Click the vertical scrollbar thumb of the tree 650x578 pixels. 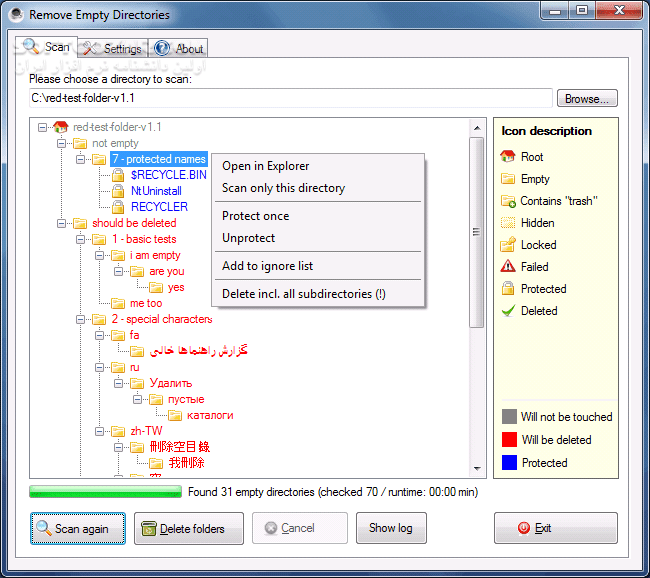click(x=477, y=232)
